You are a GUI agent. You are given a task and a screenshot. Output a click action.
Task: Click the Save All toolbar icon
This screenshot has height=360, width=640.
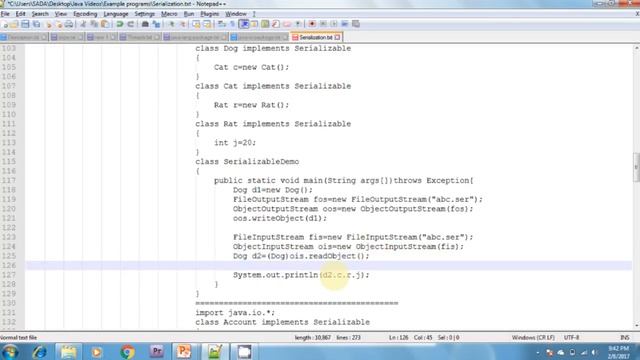click(x=36, y=24)
